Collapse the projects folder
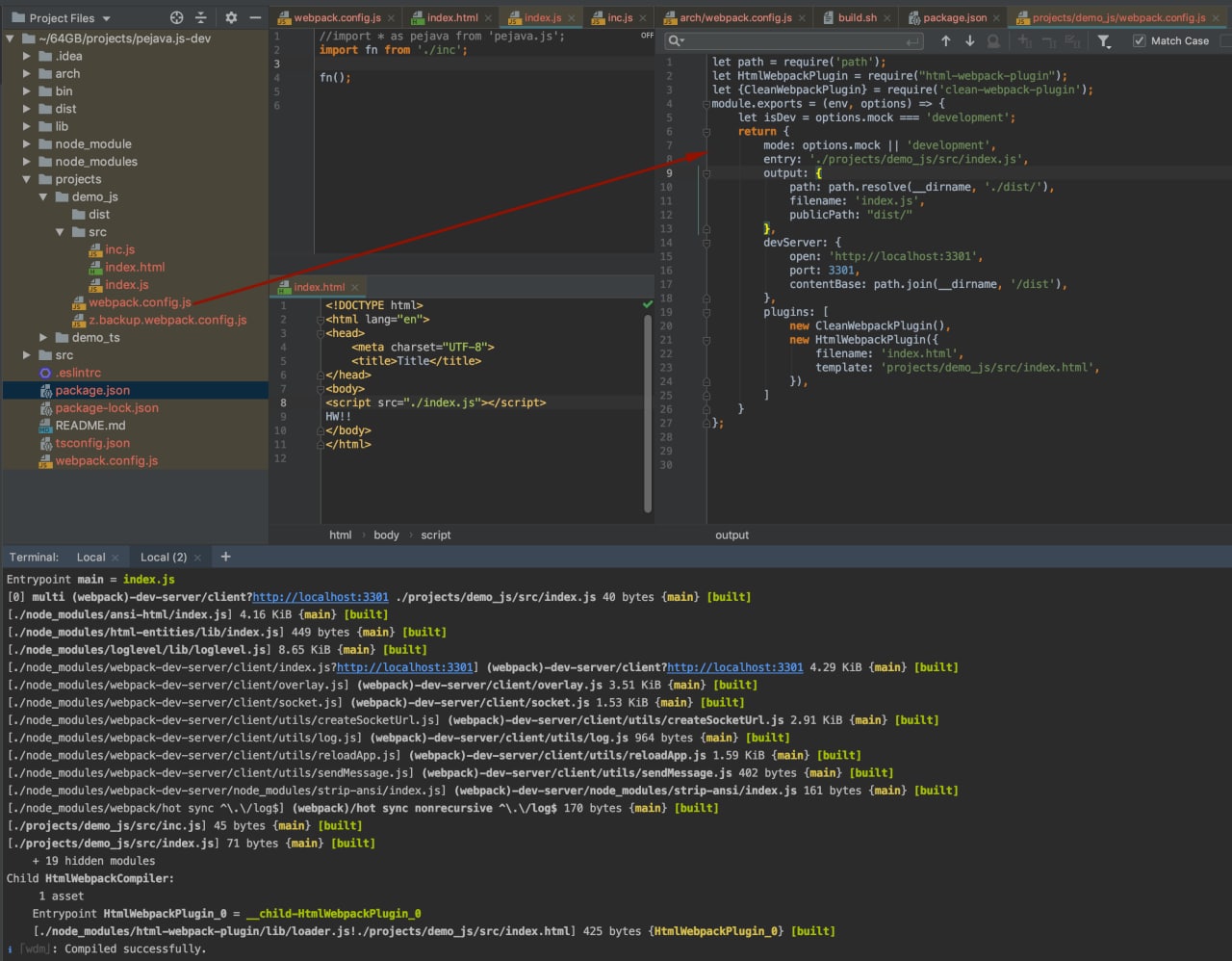 (x=28, y=179)
